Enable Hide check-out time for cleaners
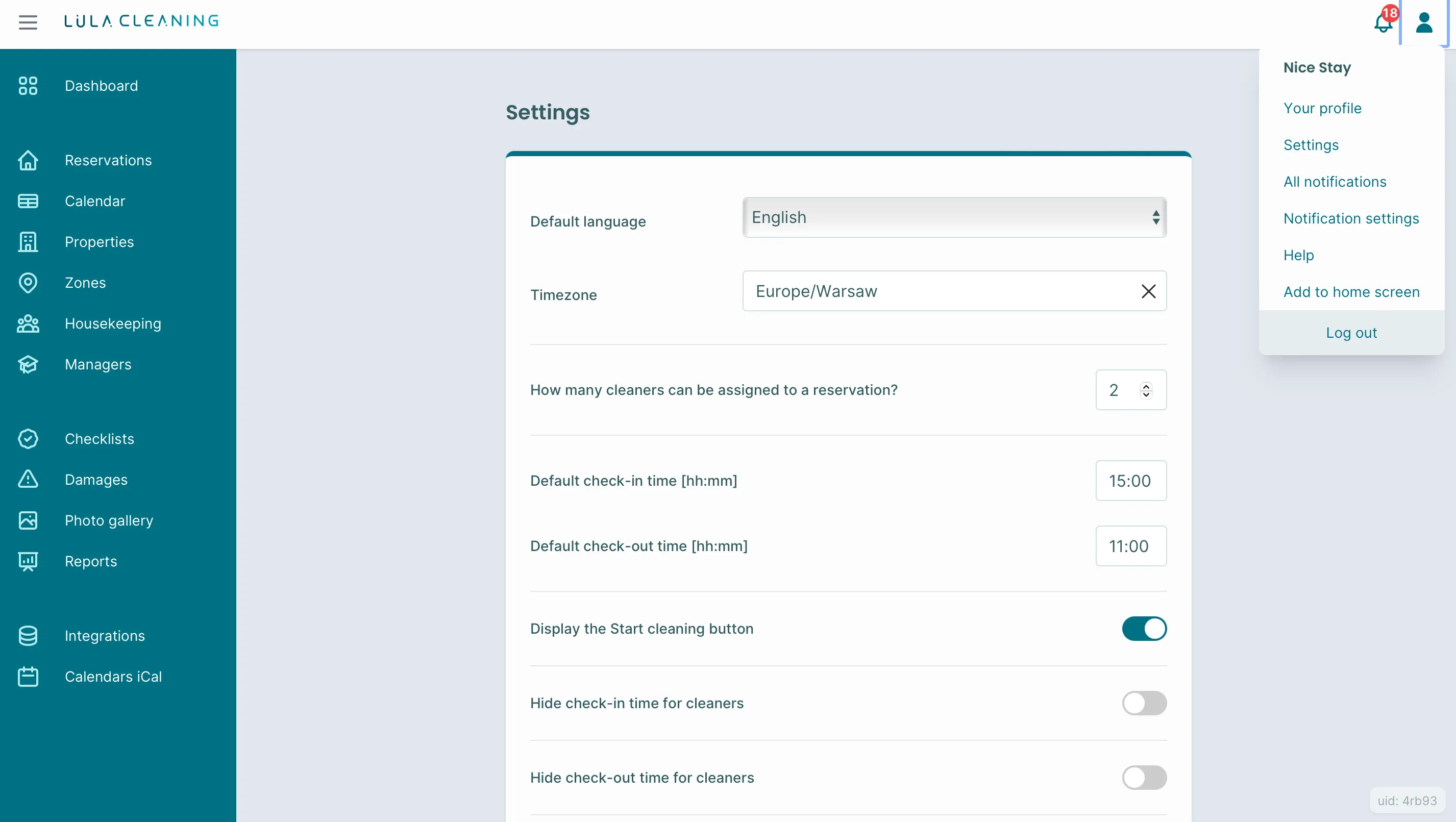 (1144, 778)
